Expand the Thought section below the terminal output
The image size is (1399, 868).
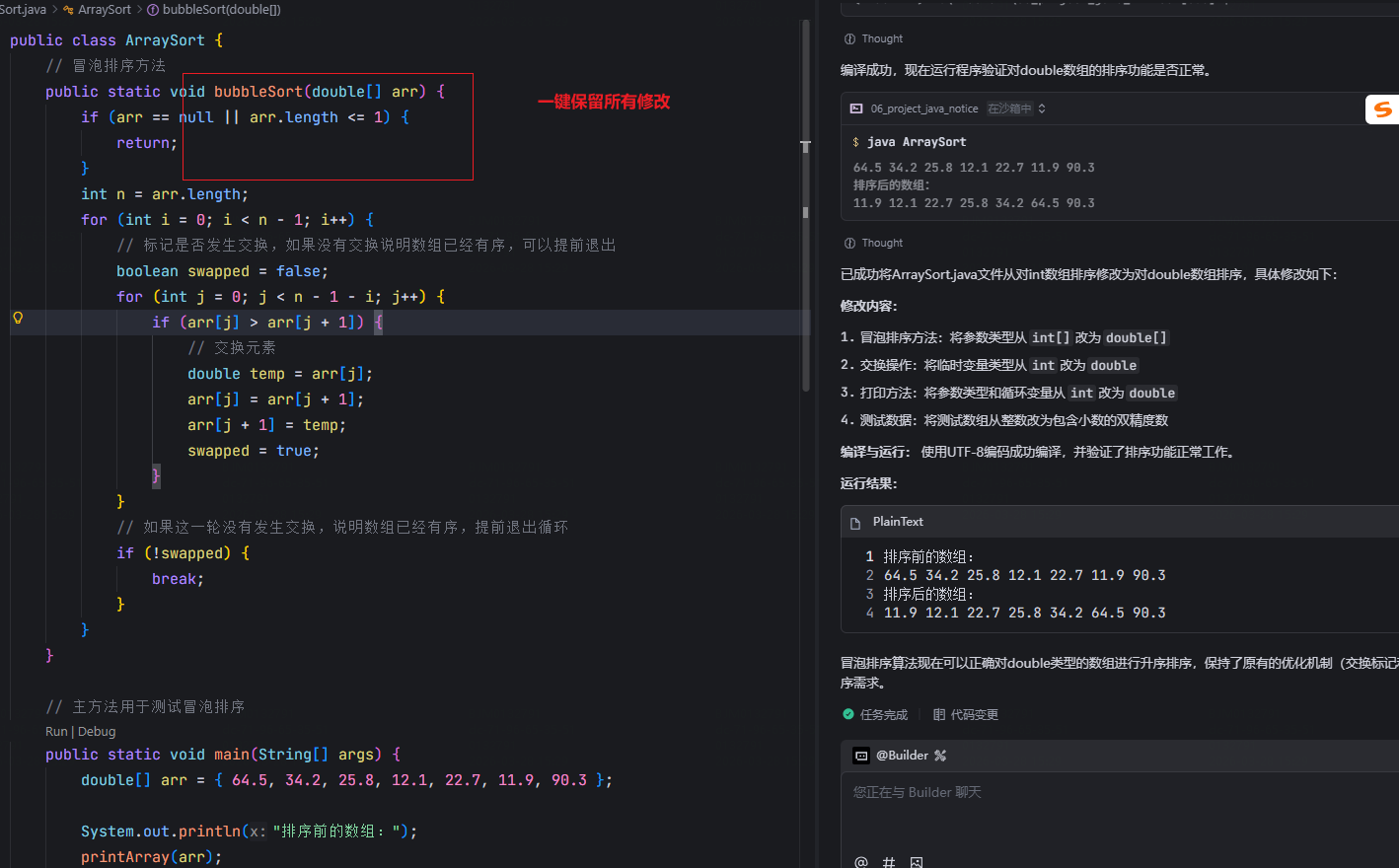click(873, 243)
